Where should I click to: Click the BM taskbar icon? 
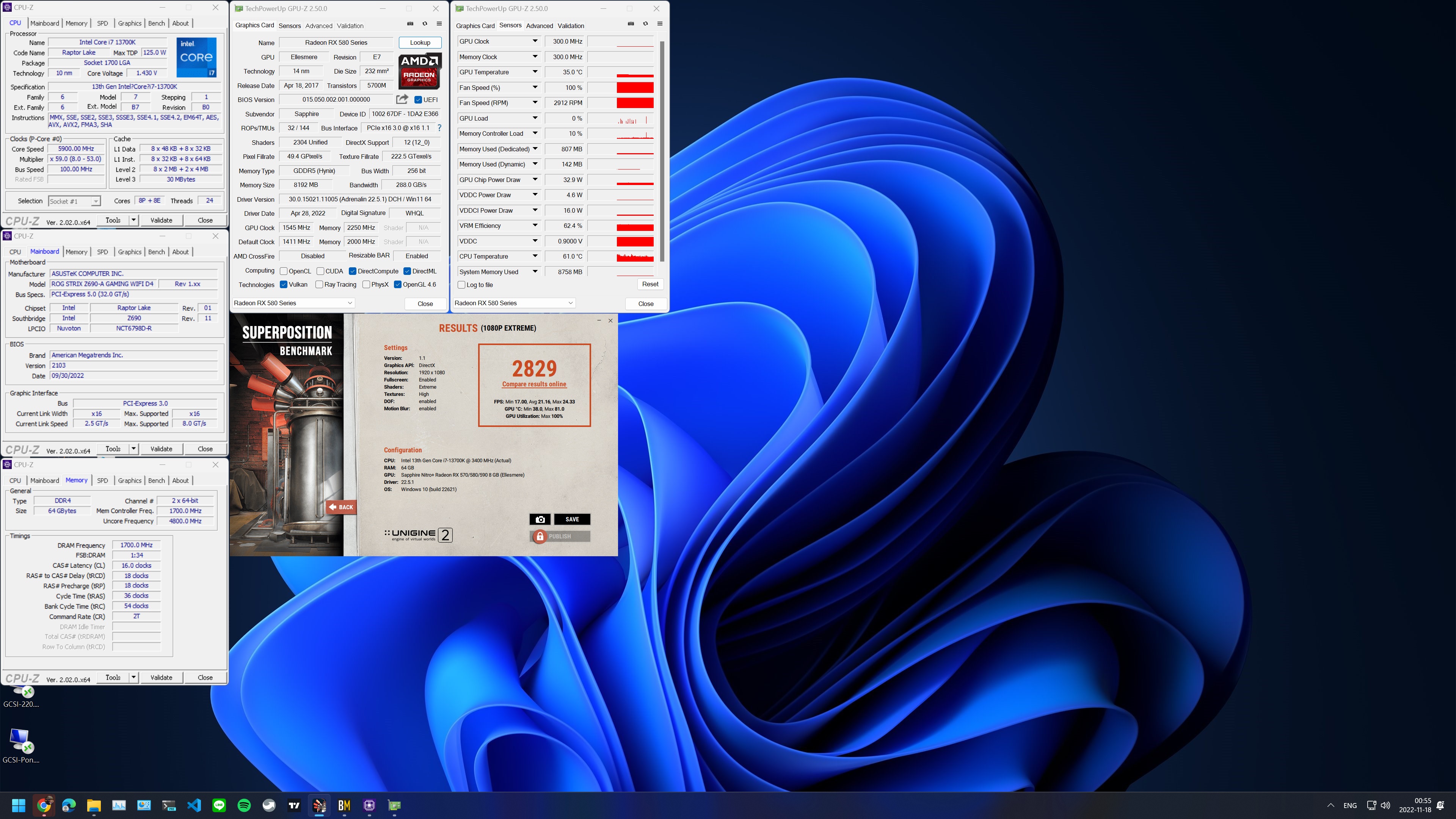[344, 805]
